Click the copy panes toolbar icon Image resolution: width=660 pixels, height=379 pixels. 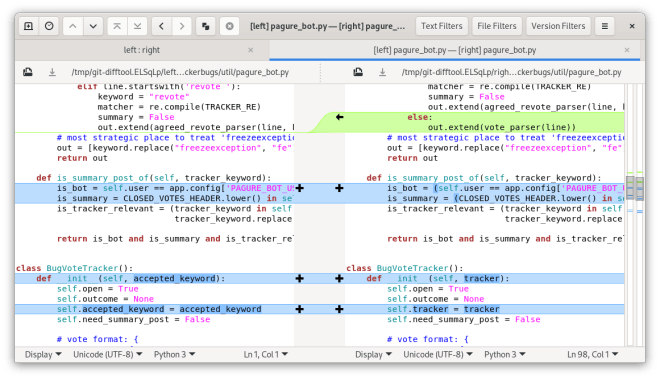pyautogui.click(x=205, y=26)
